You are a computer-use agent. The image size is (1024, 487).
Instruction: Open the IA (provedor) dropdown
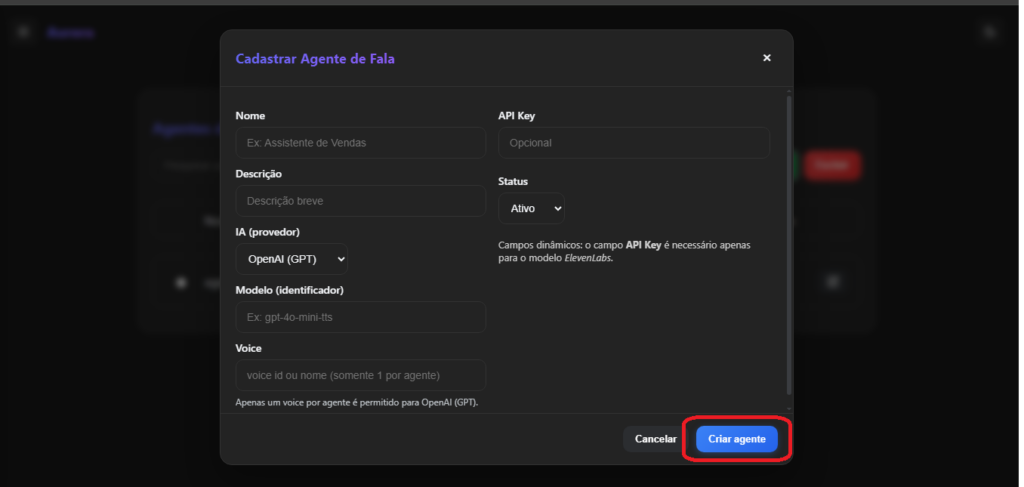click(x=292, y=259)
